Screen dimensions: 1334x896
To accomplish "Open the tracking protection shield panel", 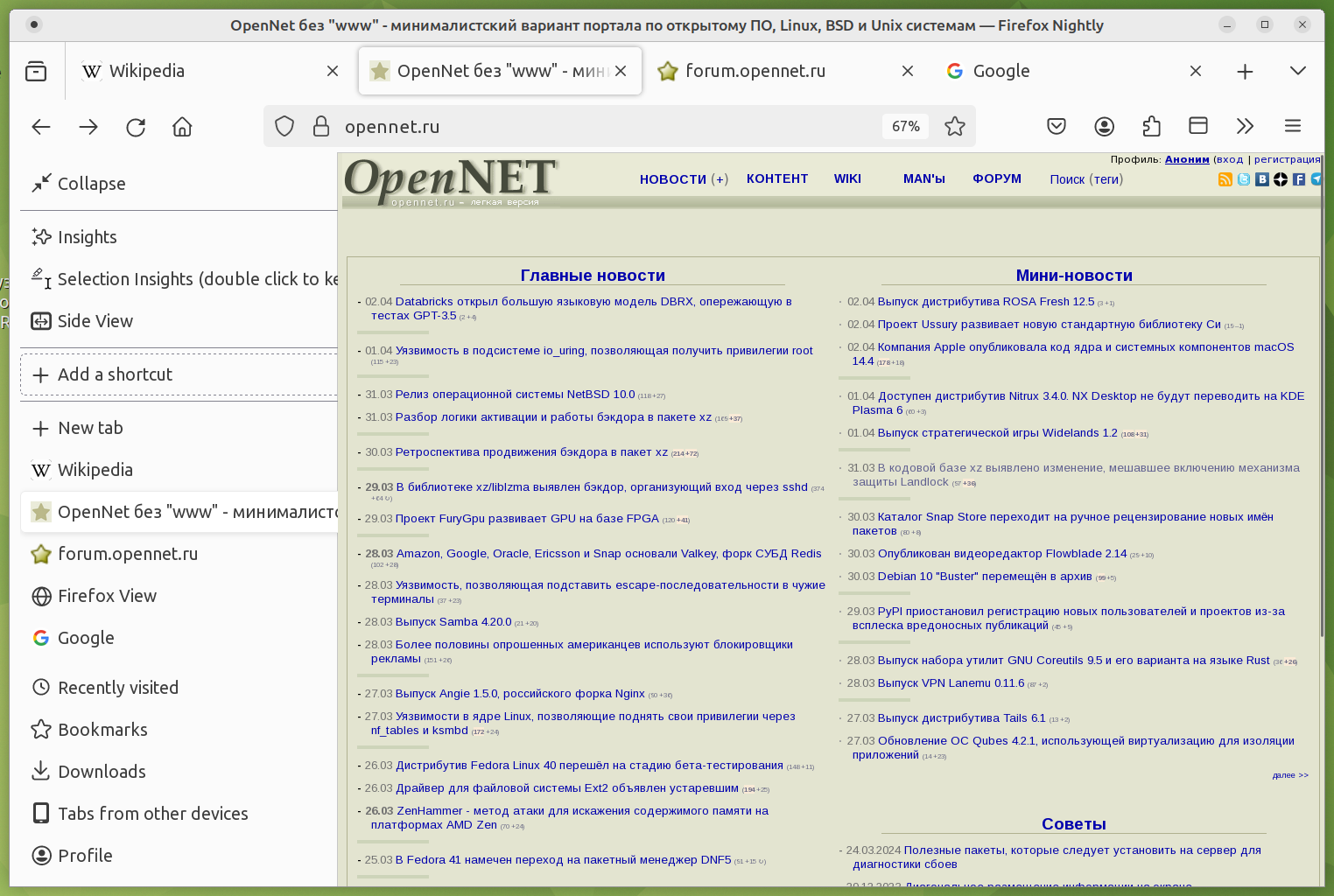I will point(284,127).
